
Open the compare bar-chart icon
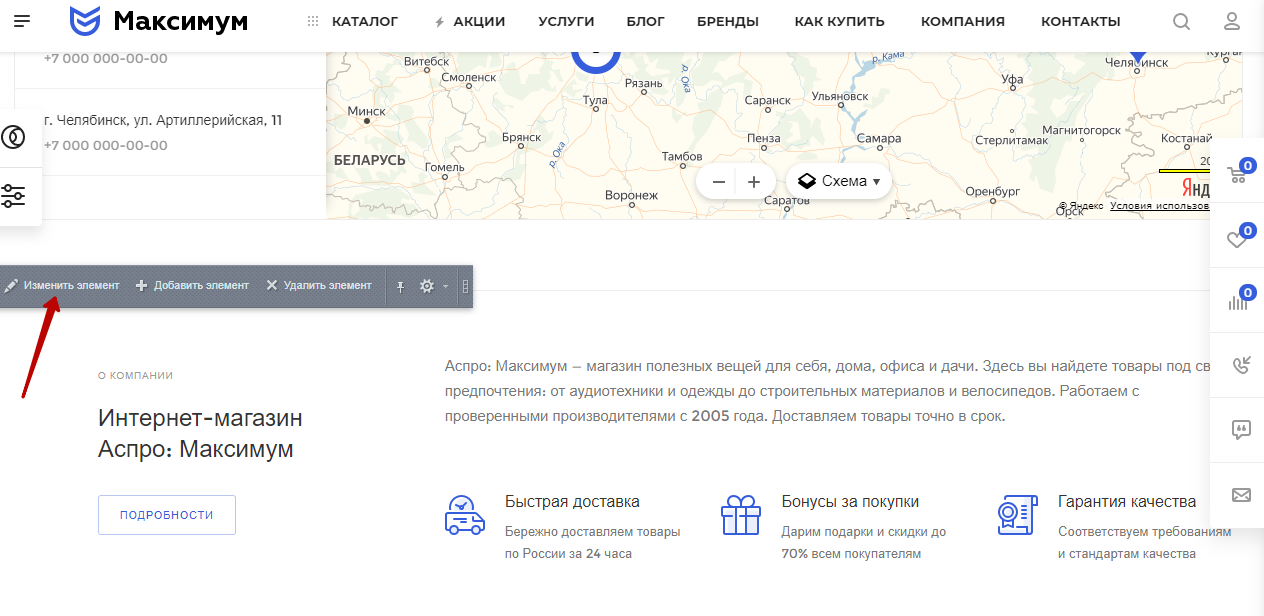(1237, 301)
